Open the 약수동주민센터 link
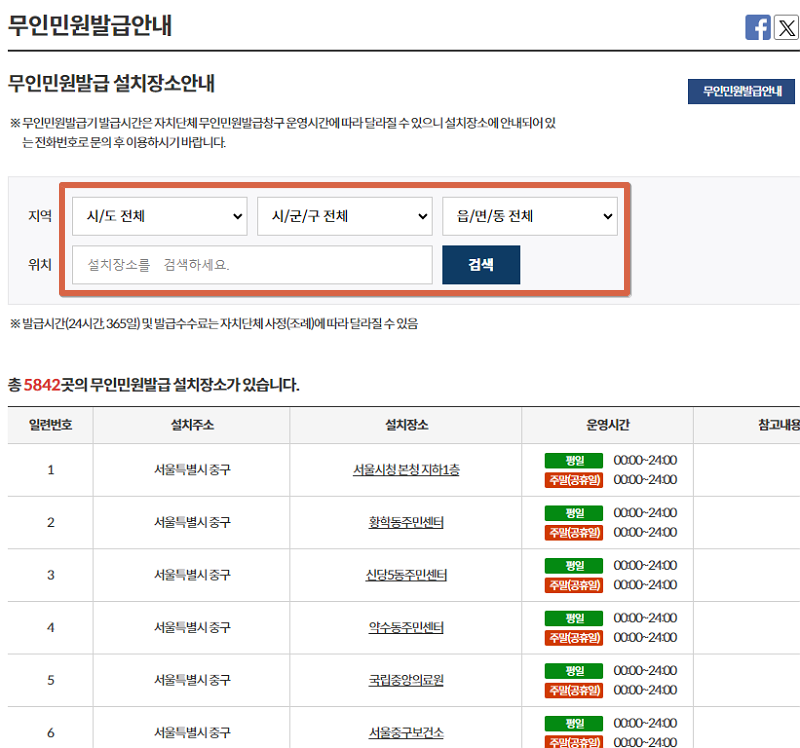 tap(406, 628)
